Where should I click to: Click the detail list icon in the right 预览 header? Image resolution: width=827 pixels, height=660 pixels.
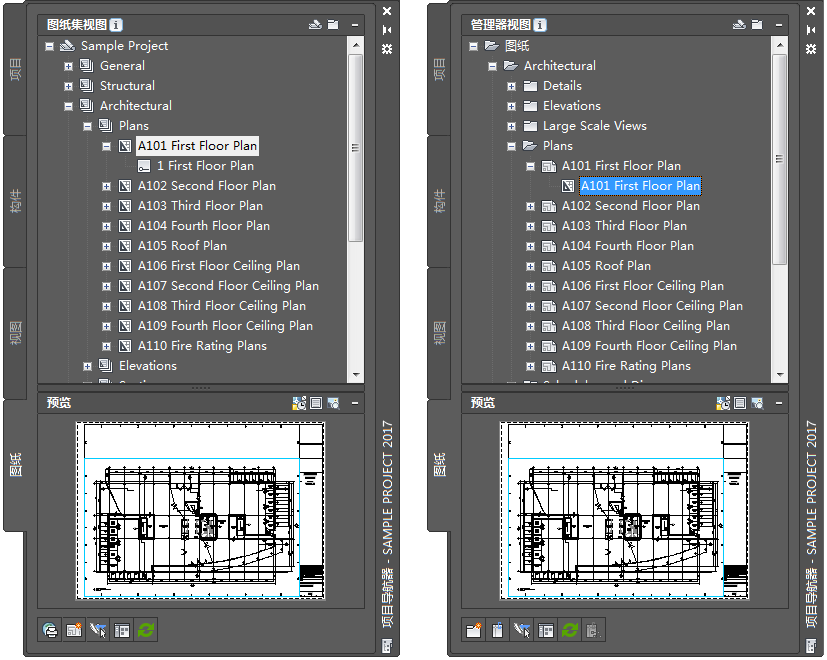(740, 404)
